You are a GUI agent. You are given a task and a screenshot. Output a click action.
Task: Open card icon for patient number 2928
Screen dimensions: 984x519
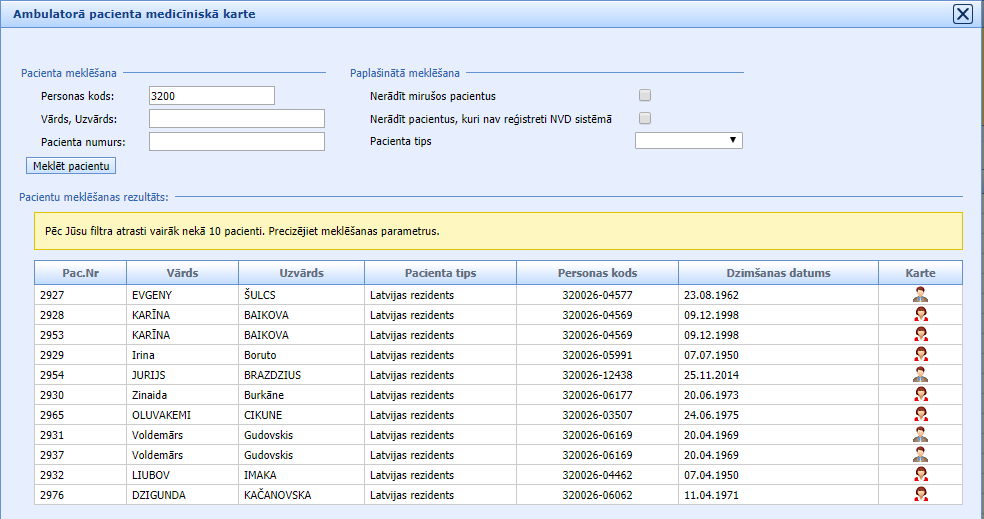coord(920,314)
